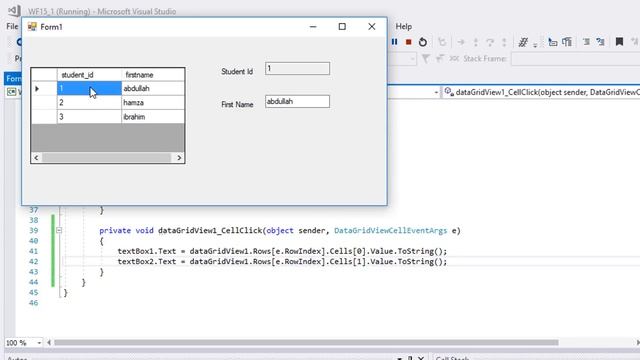Select the cell with student_id 2
The image size is (640, 360).
click(89, 102)
